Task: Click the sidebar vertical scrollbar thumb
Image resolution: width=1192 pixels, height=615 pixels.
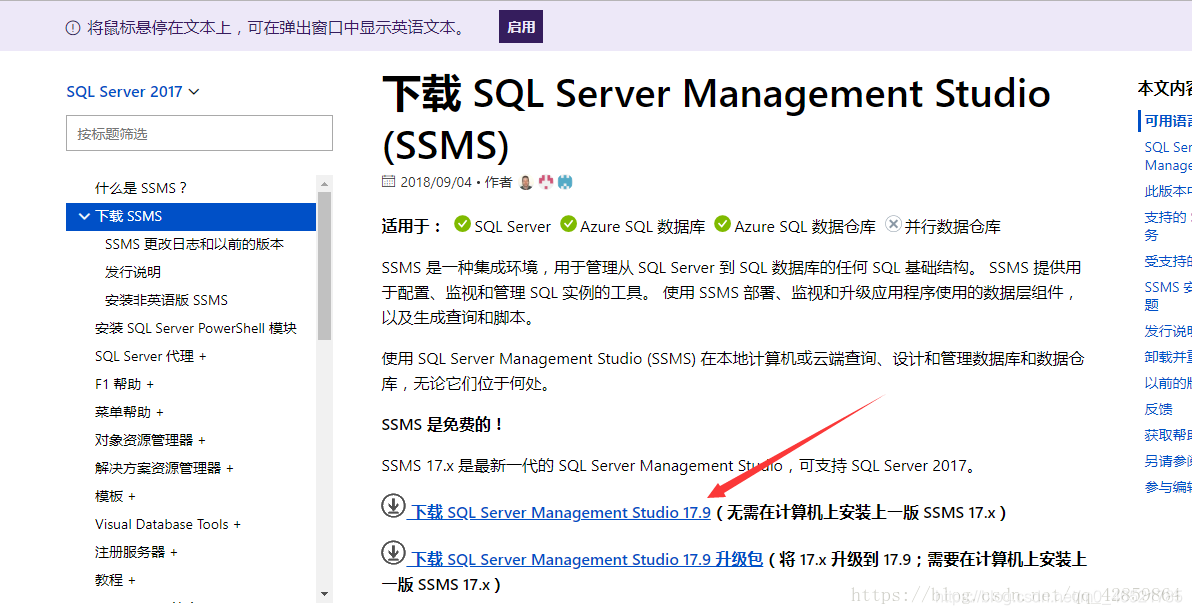Action: (x=325, y=266)
